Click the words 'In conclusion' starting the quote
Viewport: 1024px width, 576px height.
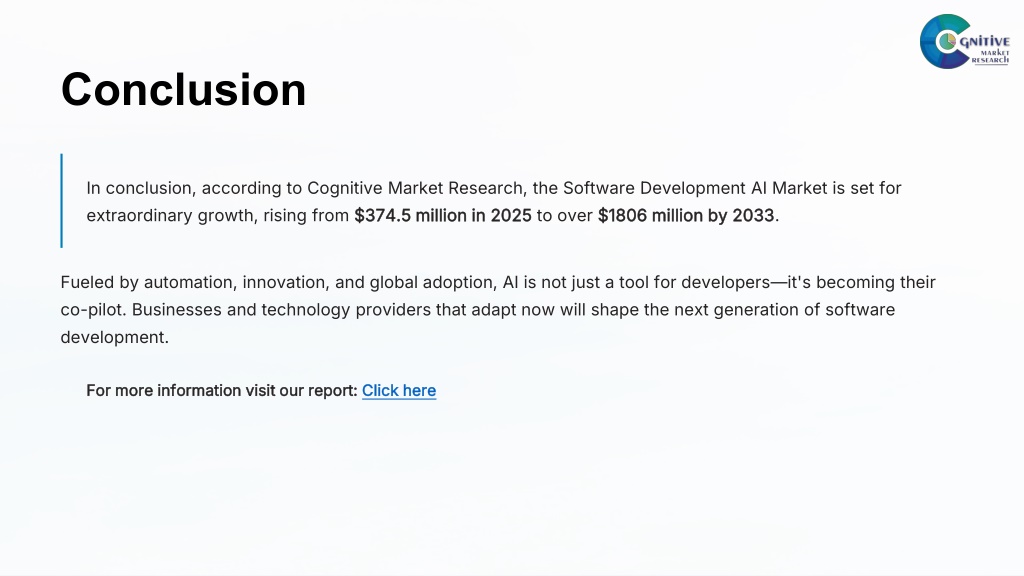coord(140,188)
